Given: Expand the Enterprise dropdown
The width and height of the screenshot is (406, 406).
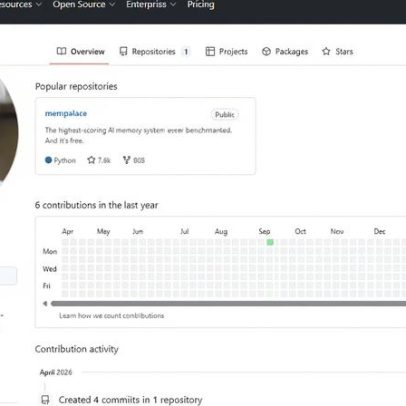Looking at the screenshot, I should [x=151, y=5].
